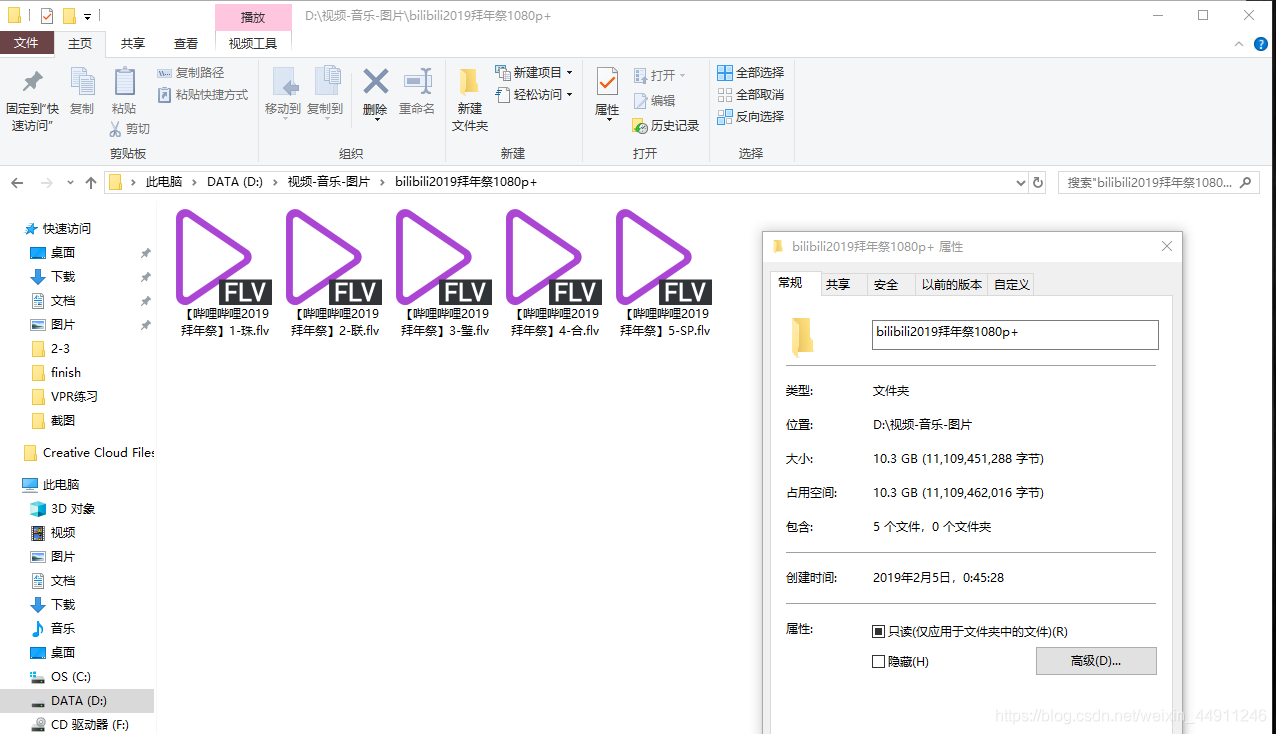Image resolution: width=1276 pixels, height=734 pixels.
Task: Click 此电脑 in the breadcrumb path
Action: coord(164,182)
